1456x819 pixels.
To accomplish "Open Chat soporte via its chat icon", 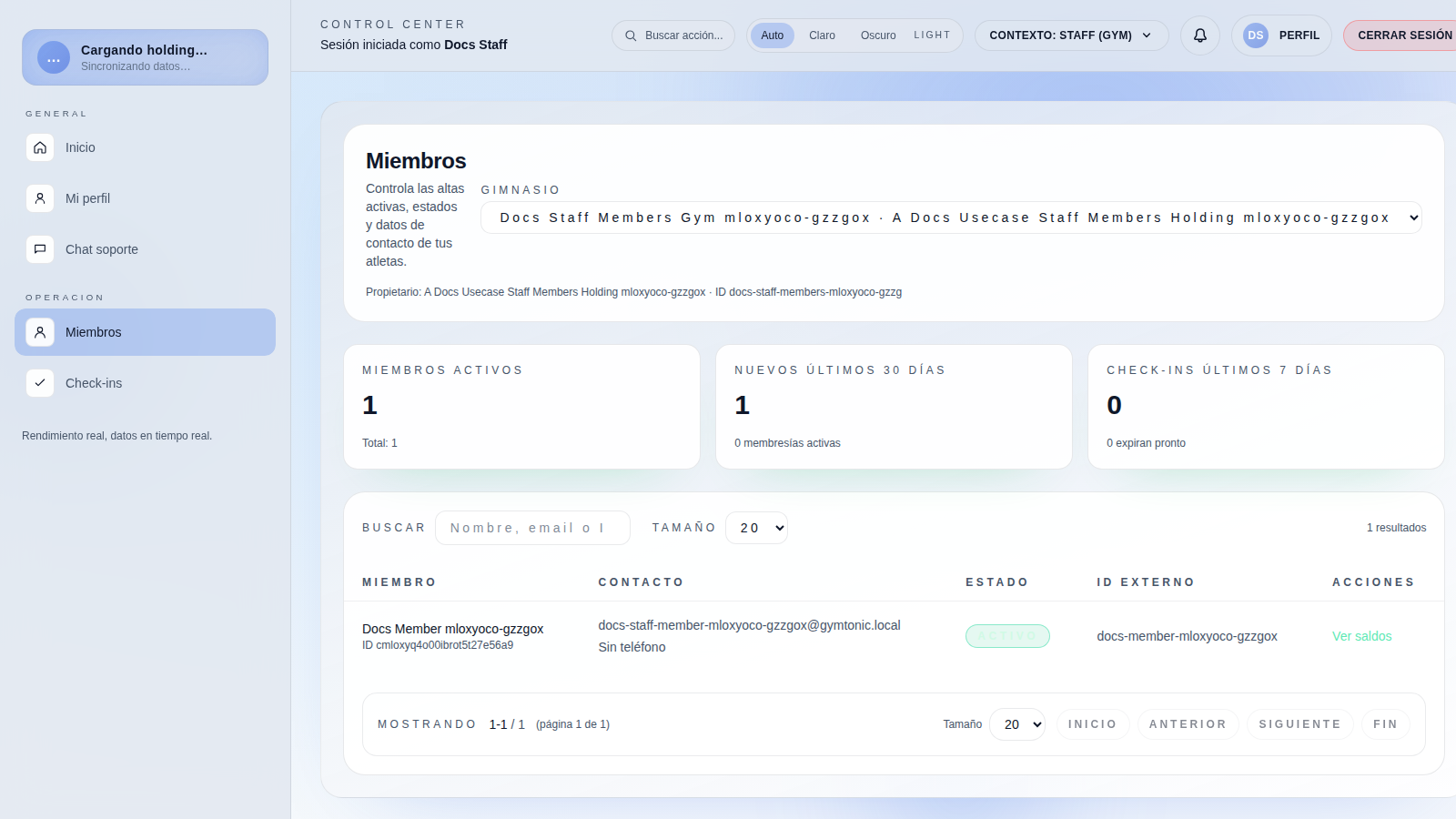I will coord(40,249).
